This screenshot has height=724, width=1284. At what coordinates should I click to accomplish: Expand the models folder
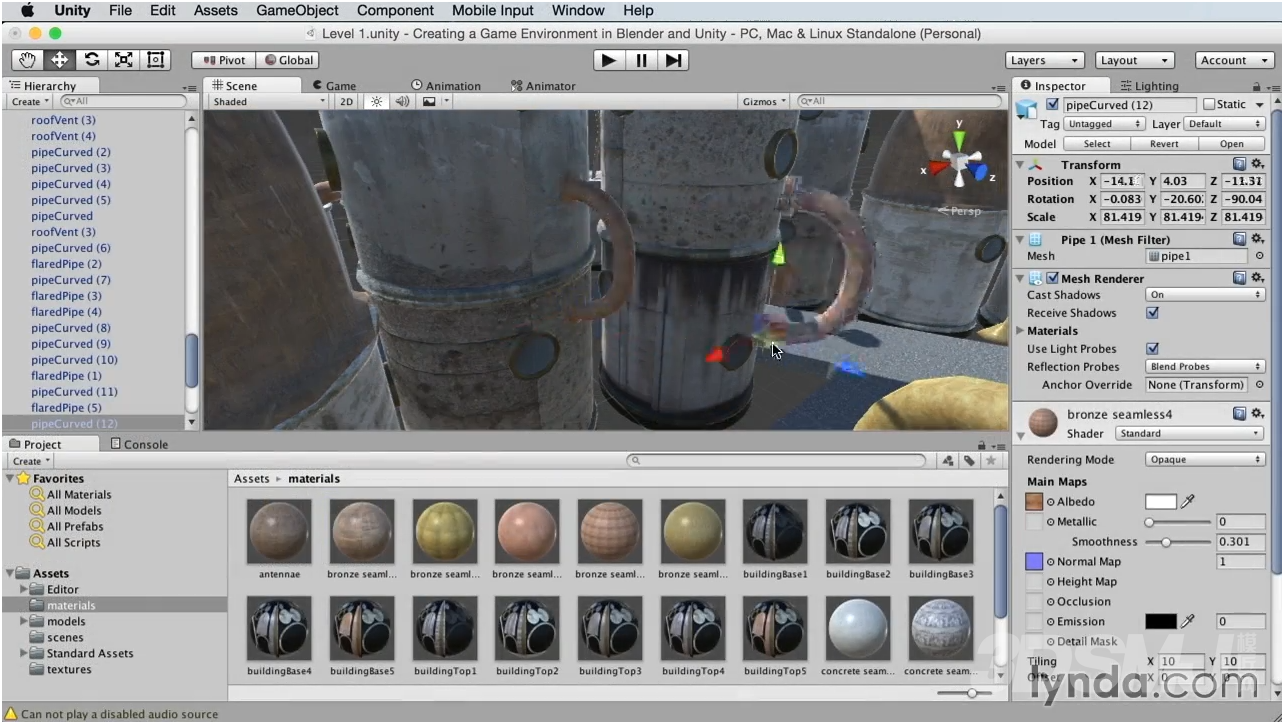click(24, 621)
